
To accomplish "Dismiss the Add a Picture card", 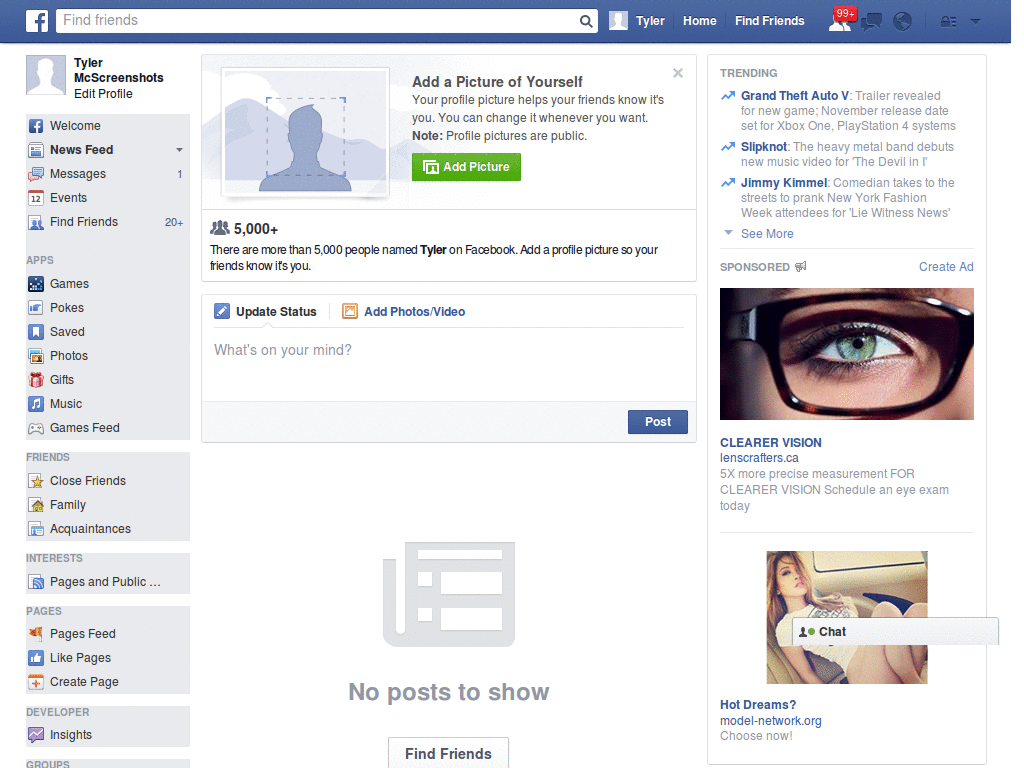I will click(x=678, y=73).
